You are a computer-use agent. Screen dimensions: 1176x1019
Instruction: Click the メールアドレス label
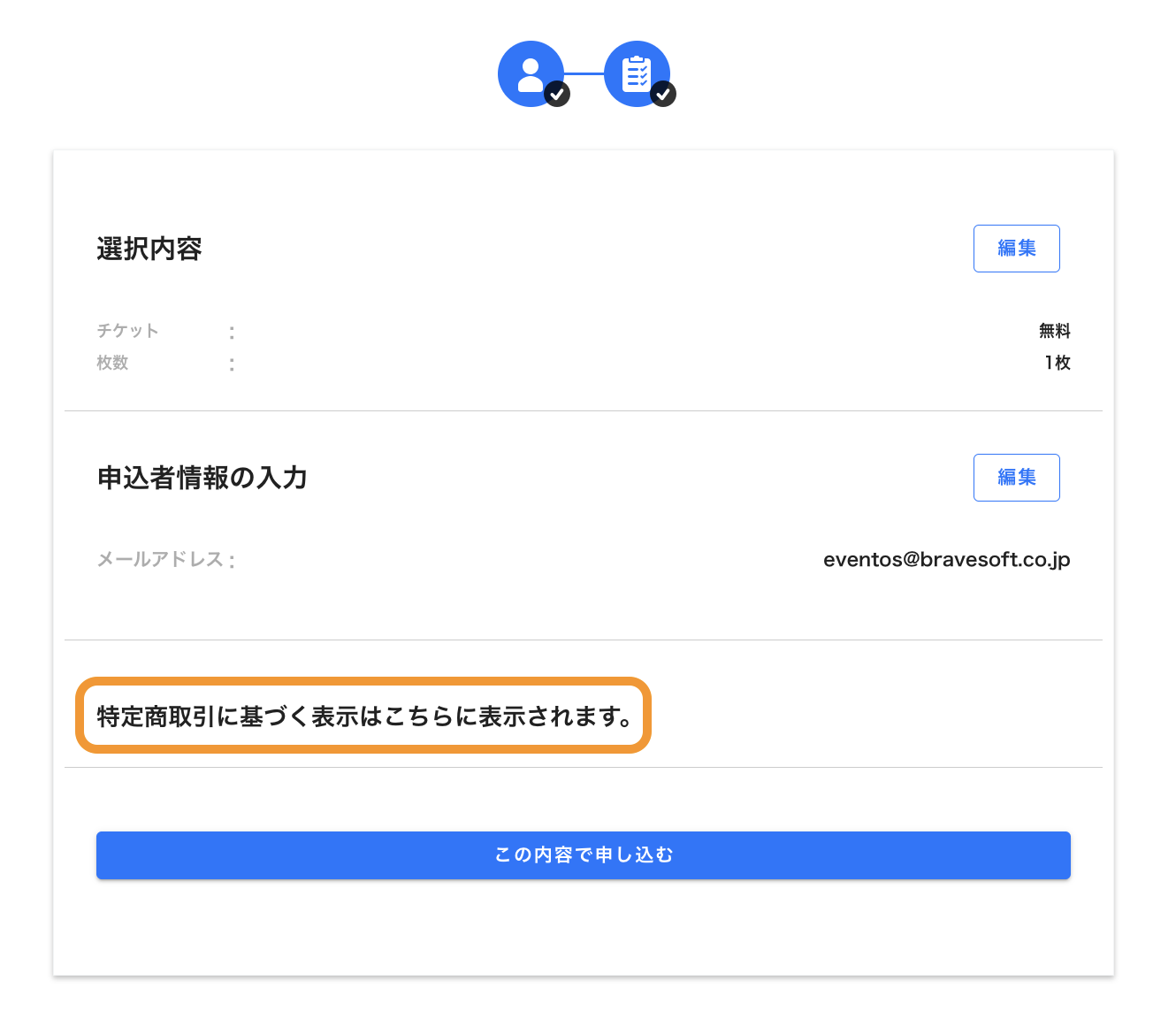tap(160, 560)
